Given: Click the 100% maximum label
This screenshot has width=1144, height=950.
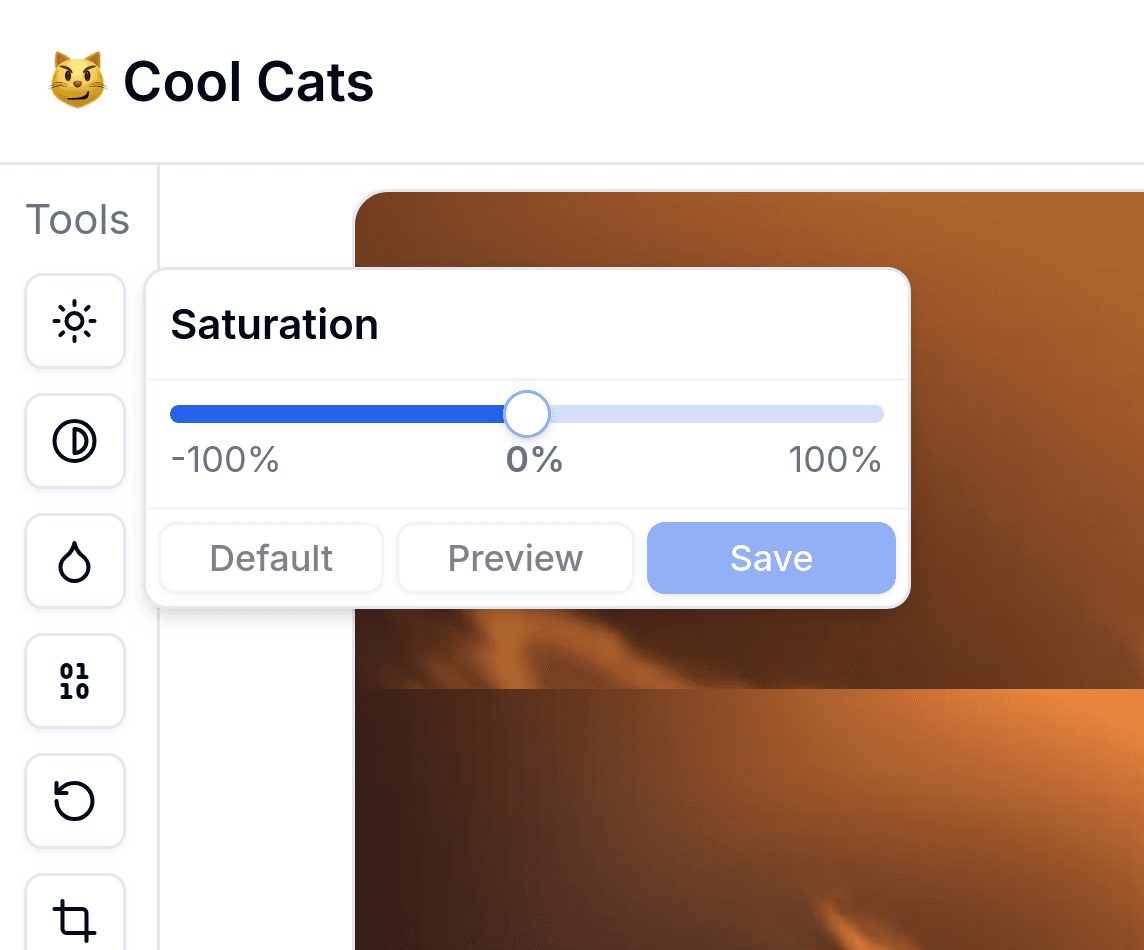Looking at the screenshot, I should pos(835,460).
